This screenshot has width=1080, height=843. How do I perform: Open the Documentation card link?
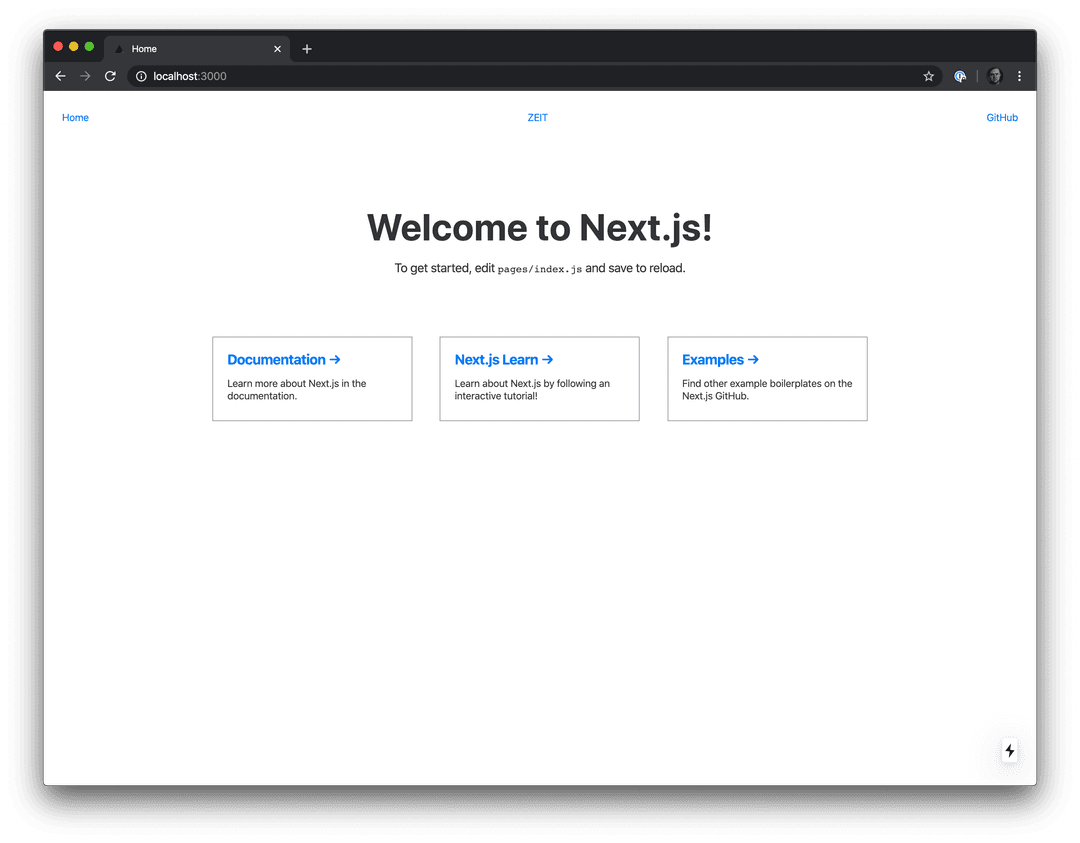tap(283, 359)
